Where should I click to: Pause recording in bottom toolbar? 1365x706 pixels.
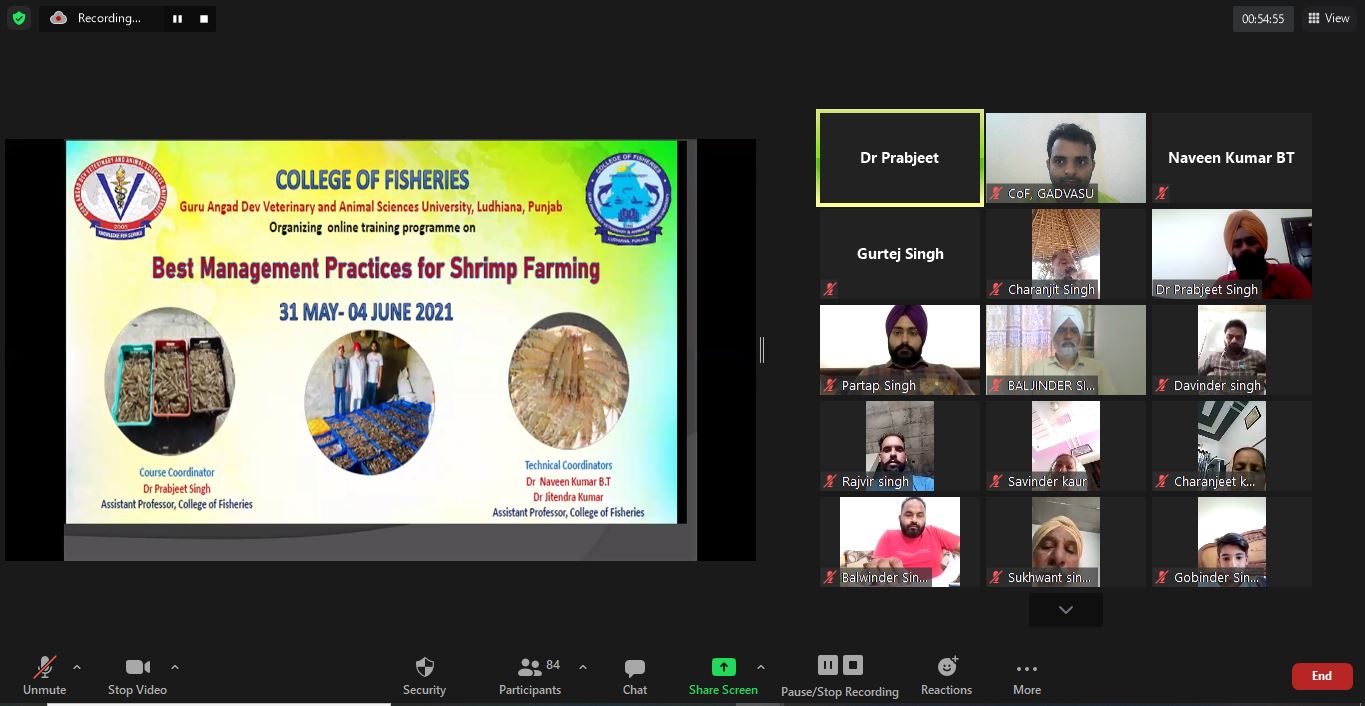point(827,665)
